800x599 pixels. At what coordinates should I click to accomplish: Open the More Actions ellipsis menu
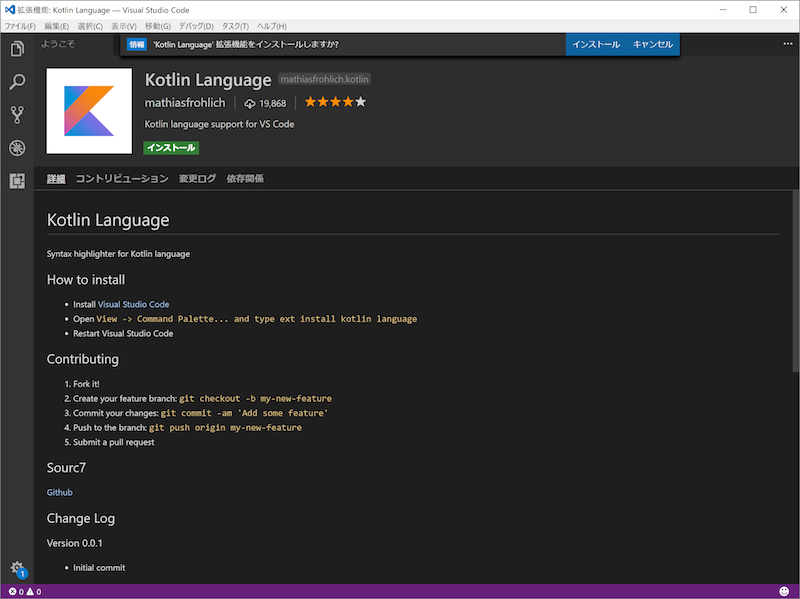click(x=788, y=44)
